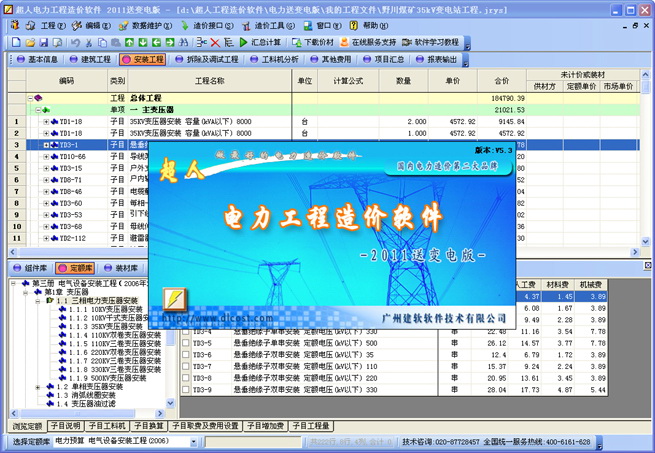Image resolution: width=655 pixels, height=453 pixels.
Task: Tick the checkbox for row YD3-6
Action: point(186,355)
